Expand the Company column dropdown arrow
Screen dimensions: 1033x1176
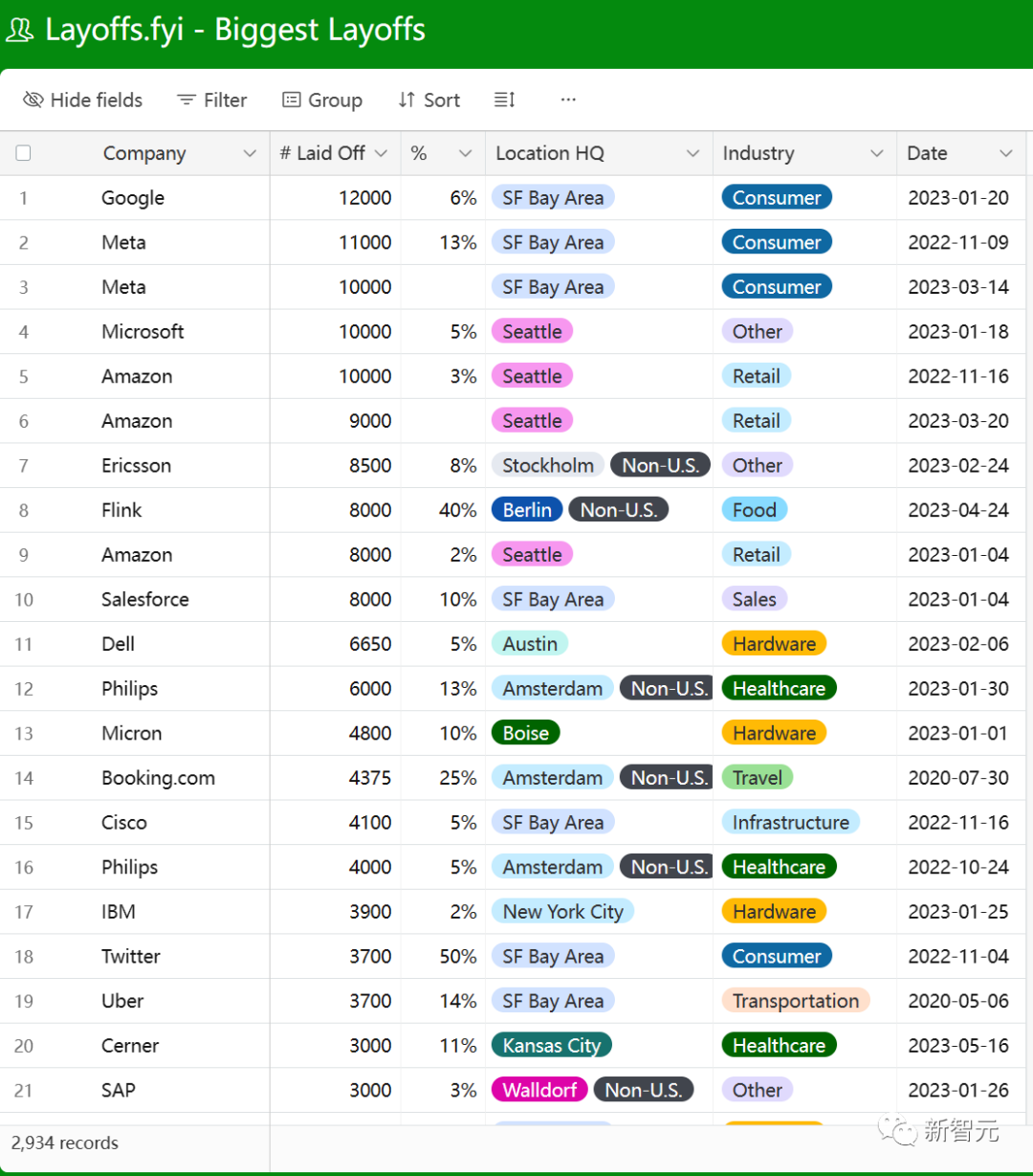(x=250, y=153)
